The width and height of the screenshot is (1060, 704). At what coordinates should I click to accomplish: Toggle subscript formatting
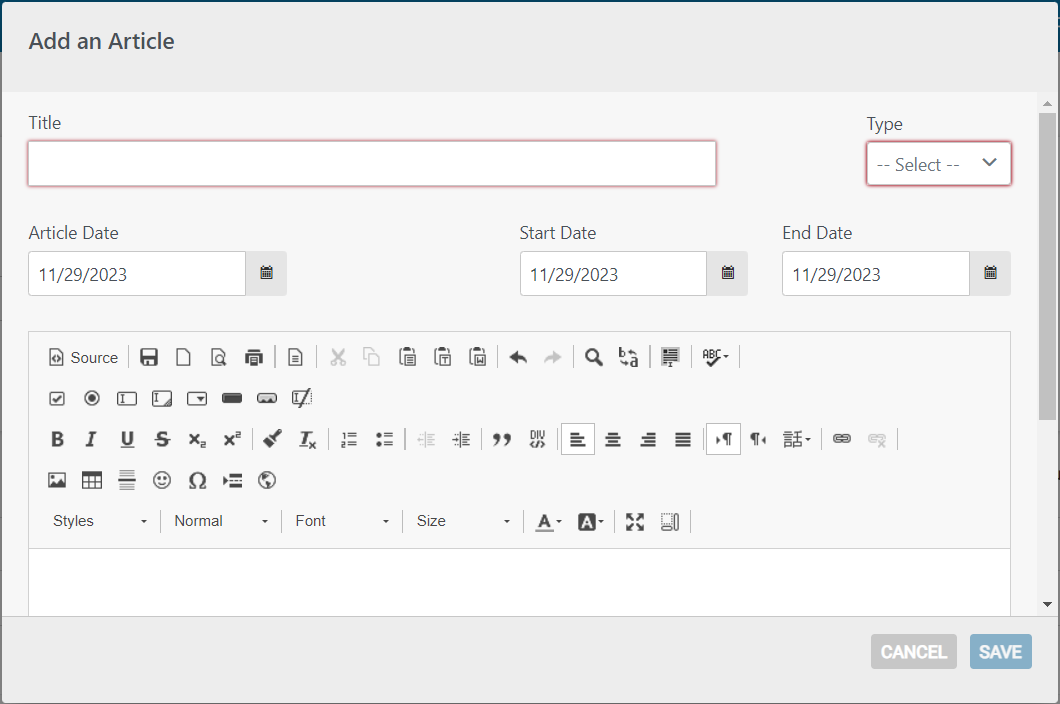coord(197,440)
